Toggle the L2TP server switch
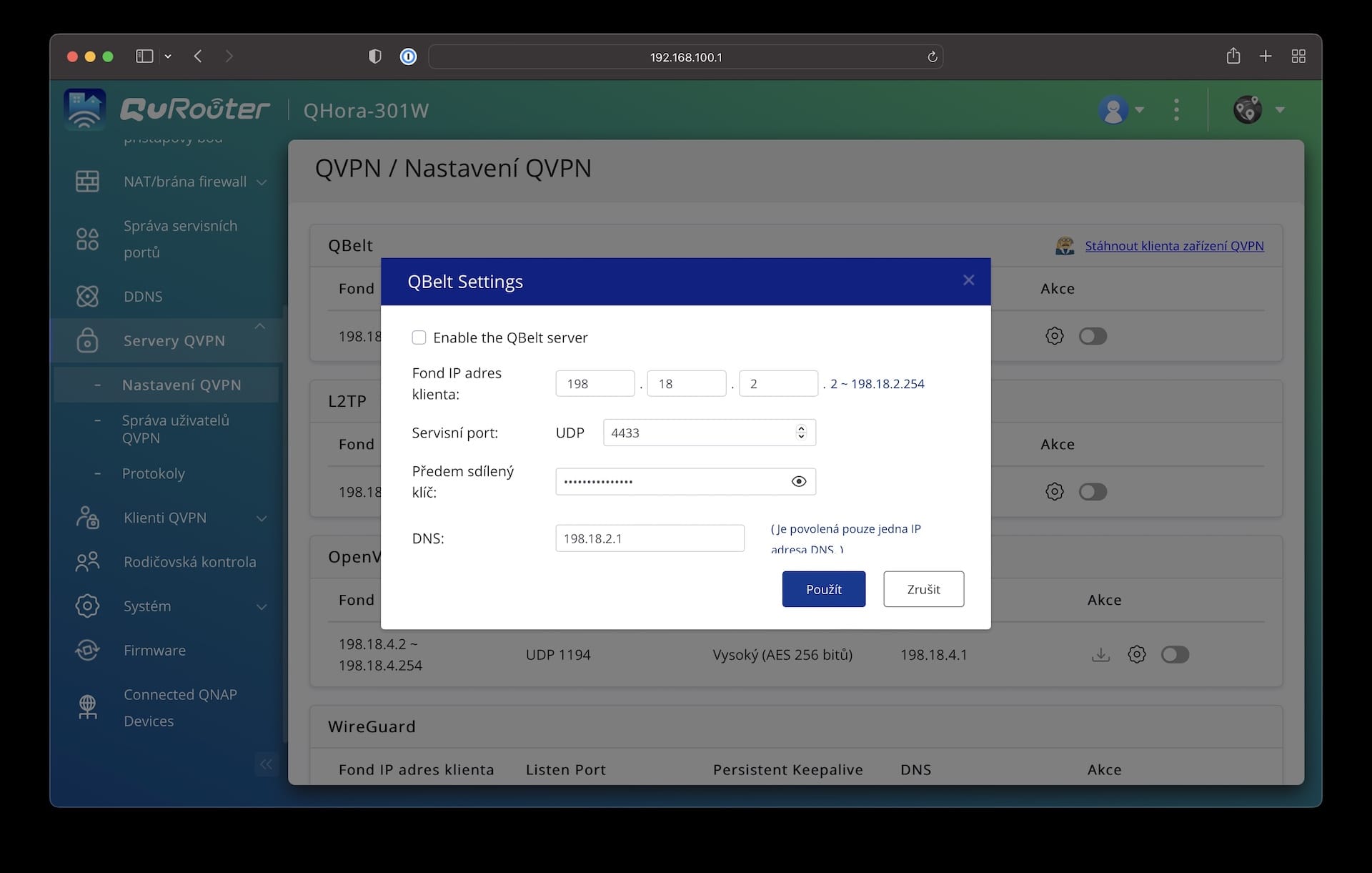The height and width of the screenshot is (873, 1372). [x=1093, y=492]
